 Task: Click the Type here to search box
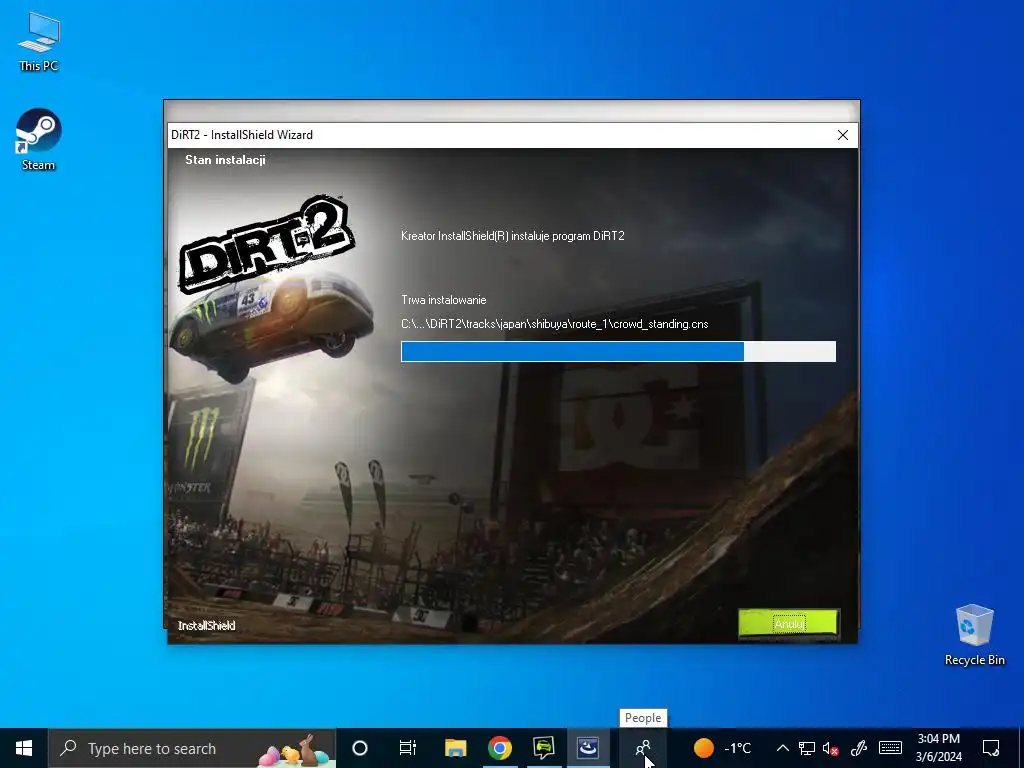pyautogui.click(x=192, y=748)
